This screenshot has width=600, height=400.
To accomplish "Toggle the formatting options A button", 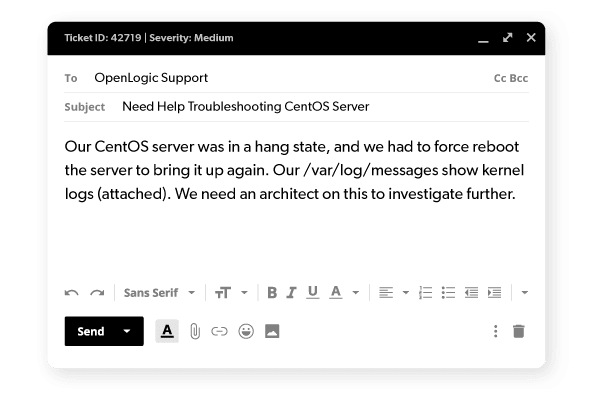I will pos(167,331).
